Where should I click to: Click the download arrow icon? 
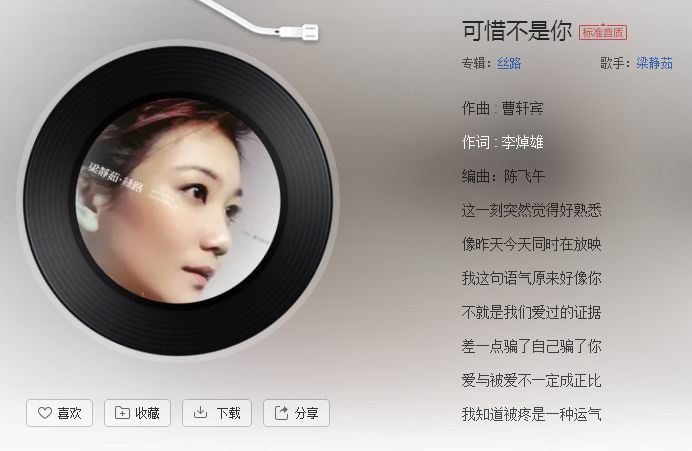(200, 412)
